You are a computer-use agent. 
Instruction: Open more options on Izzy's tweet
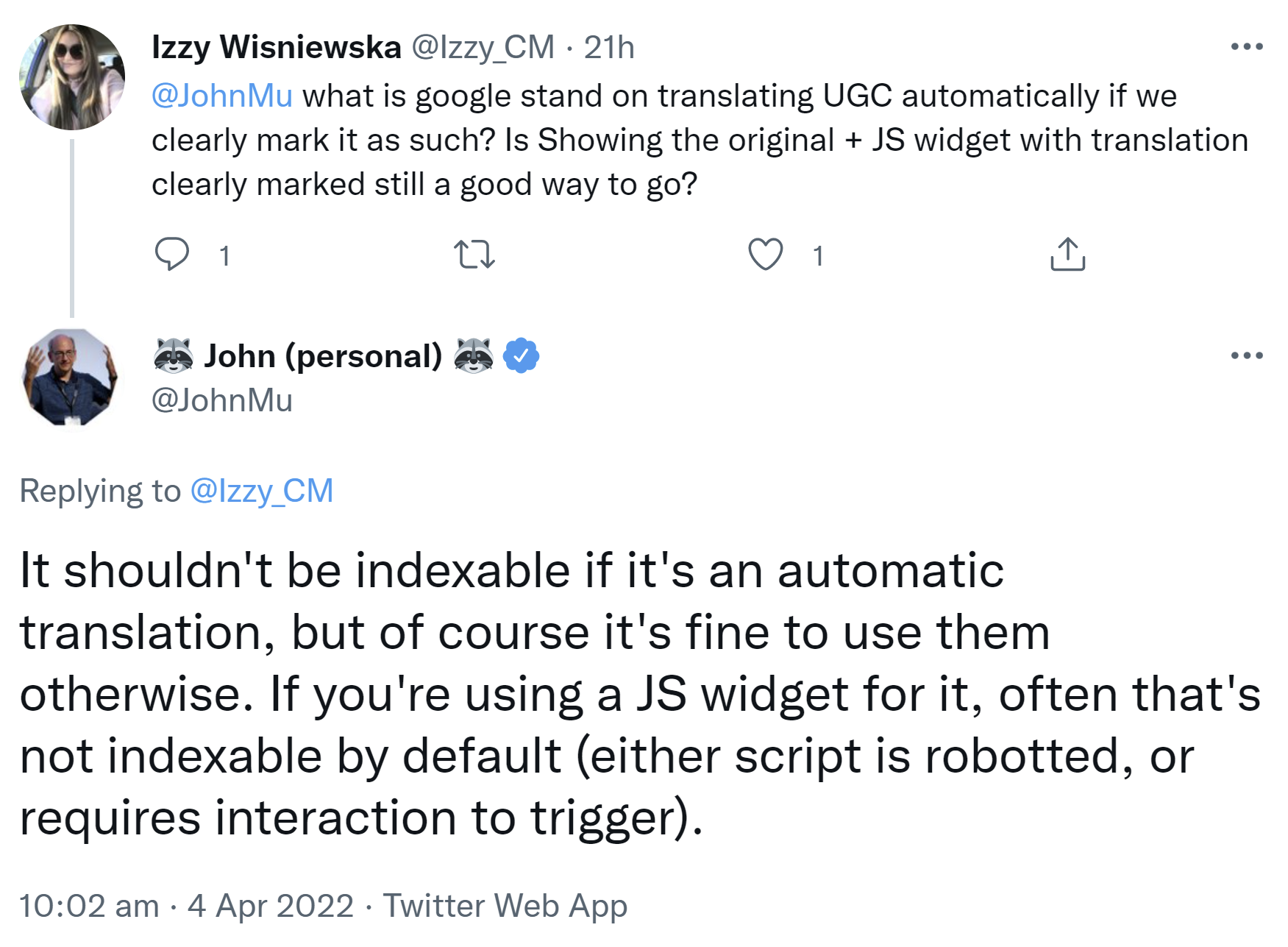tap(1246, 47)
